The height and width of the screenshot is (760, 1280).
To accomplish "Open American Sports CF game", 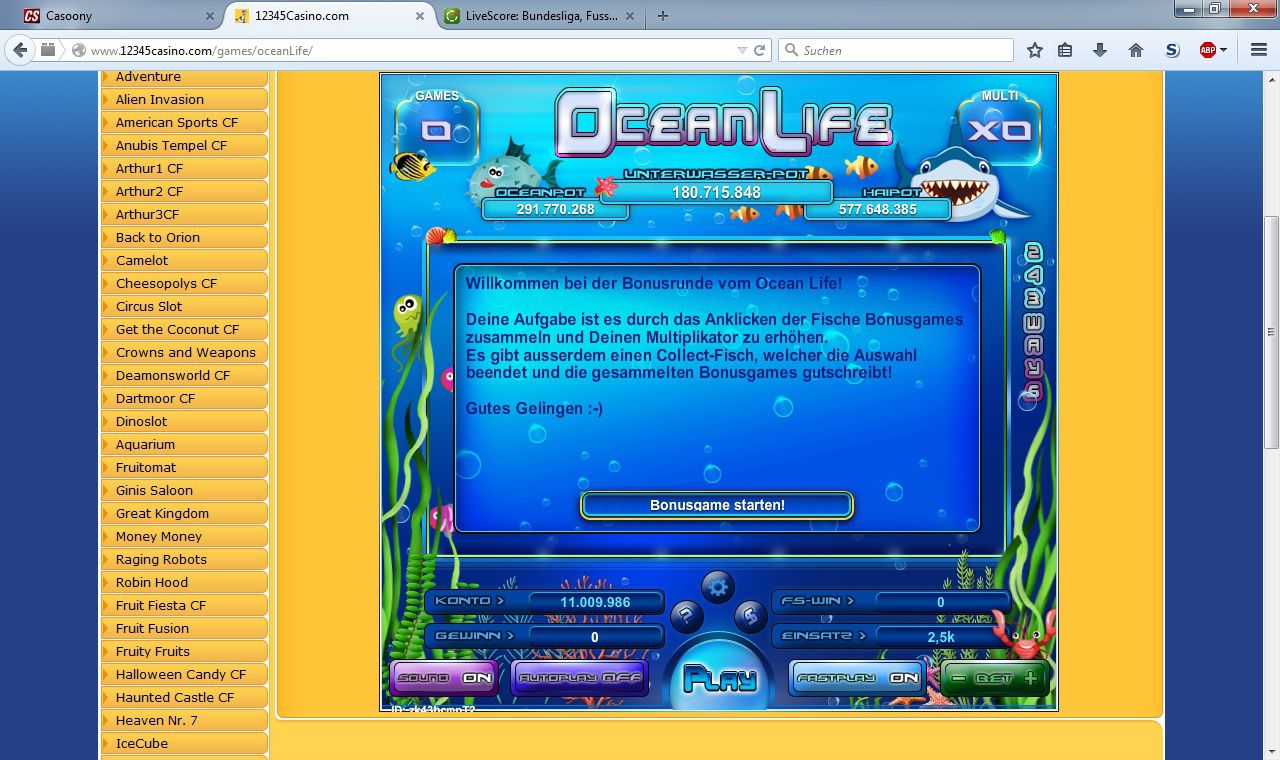I will pos(185,122).
